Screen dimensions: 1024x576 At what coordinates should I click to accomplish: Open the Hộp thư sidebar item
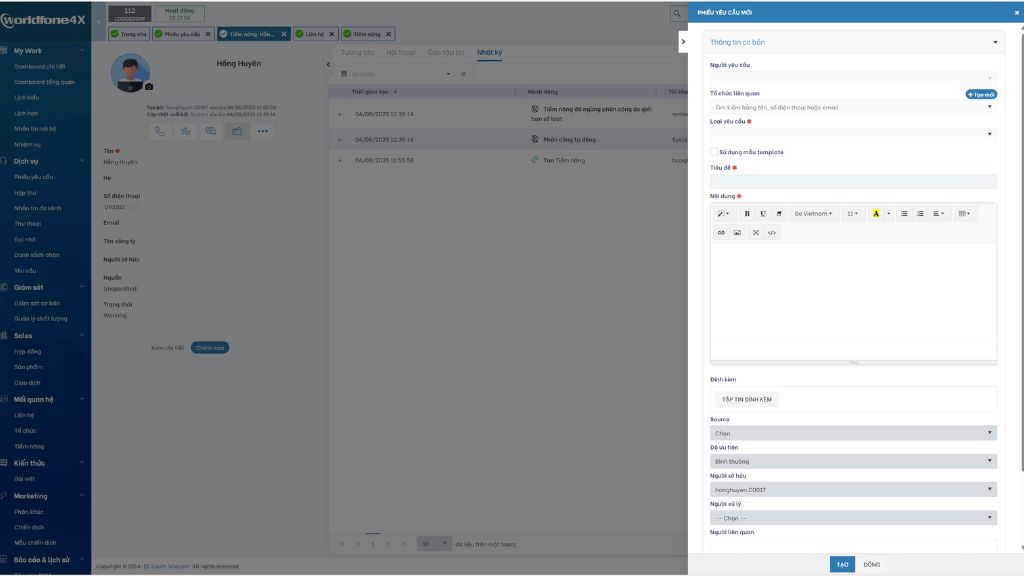[x=25, y=193]
